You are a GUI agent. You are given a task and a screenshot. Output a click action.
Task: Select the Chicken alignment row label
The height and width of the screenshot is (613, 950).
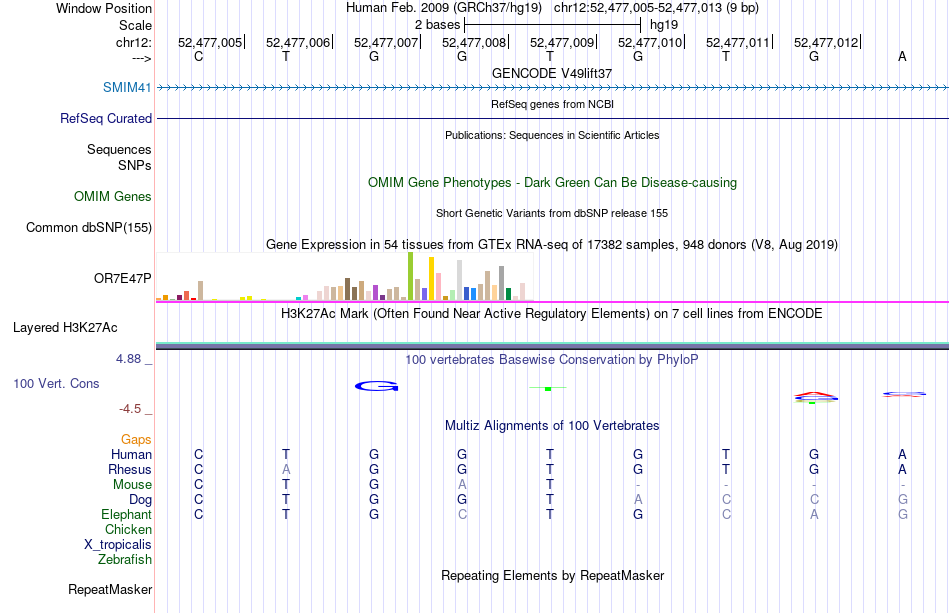tap(128, 529)
